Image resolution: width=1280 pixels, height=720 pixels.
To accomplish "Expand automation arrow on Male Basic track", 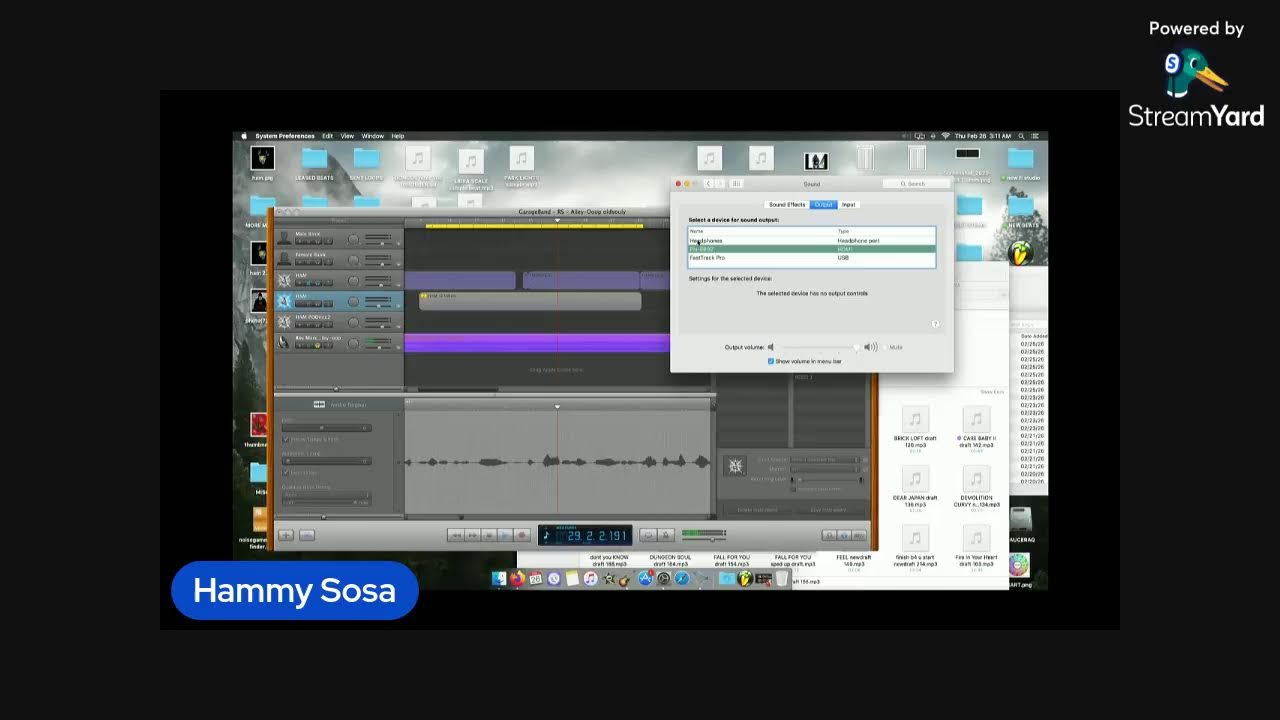I will point(398,244).
